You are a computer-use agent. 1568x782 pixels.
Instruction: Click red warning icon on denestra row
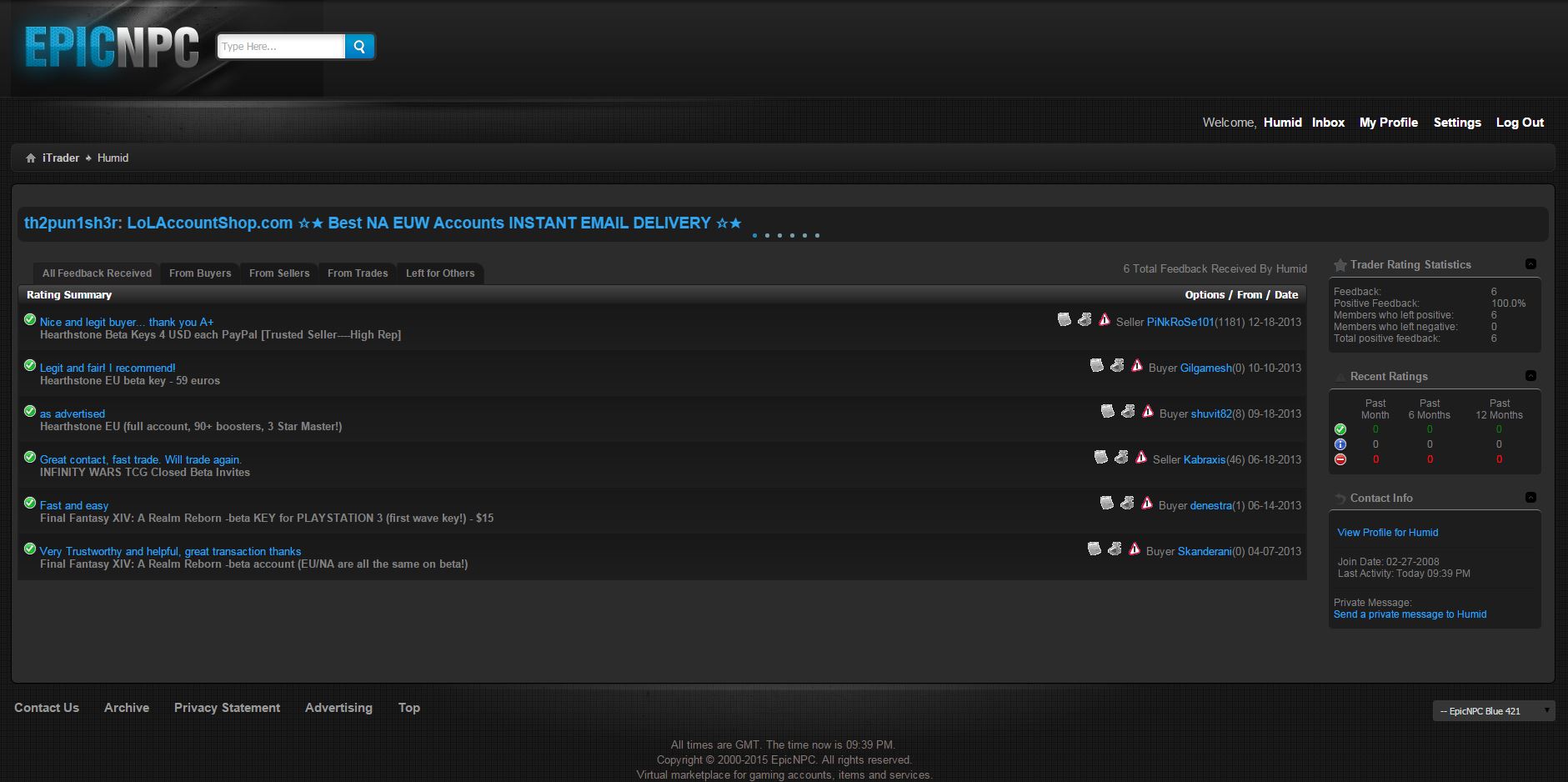pyautogui.click(x=1147, y=503)
